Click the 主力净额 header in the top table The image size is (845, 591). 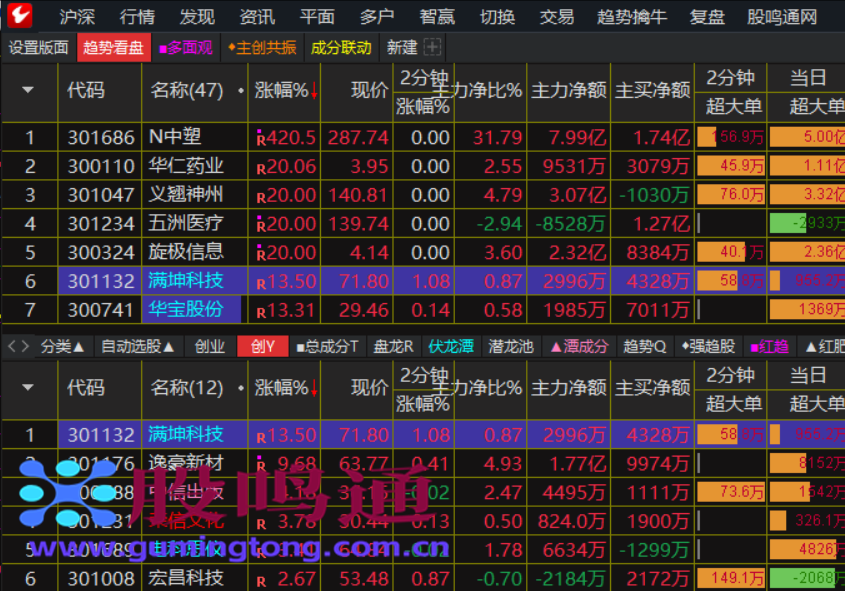(569, 91)
